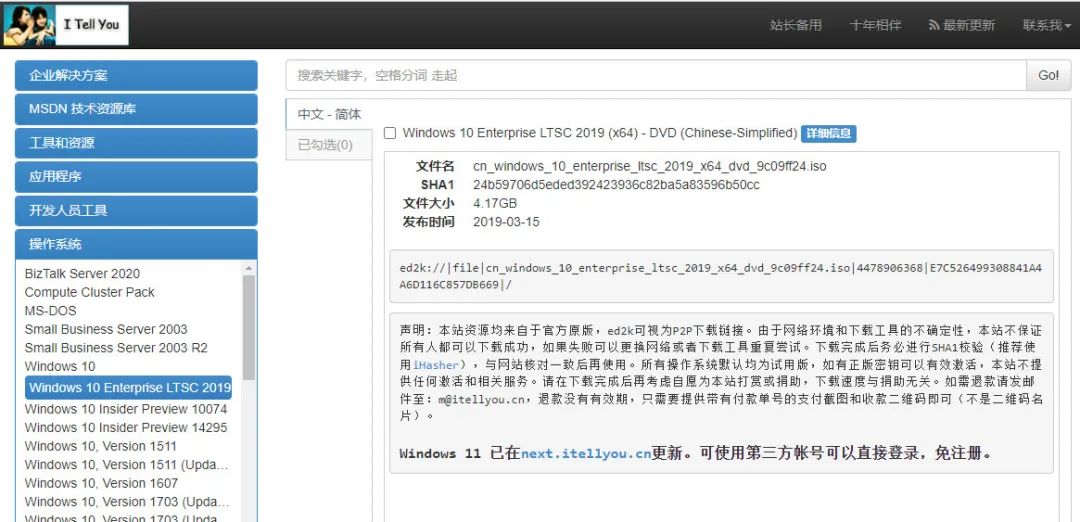The image size is (1080, 522).
Task: Select Windows 10 Insider Preview 14295
Action: tap(126, 428)
